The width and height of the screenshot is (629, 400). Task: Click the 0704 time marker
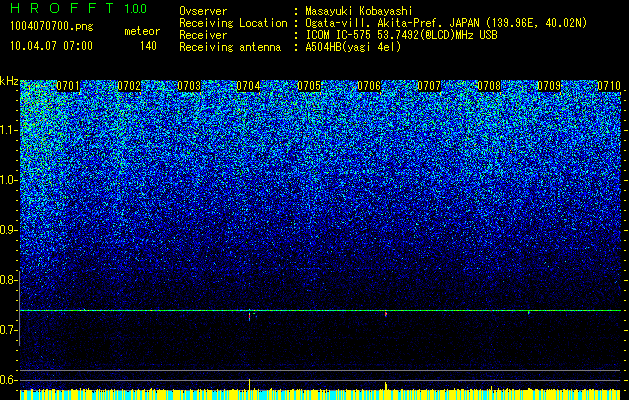click(x=248, y=86)
